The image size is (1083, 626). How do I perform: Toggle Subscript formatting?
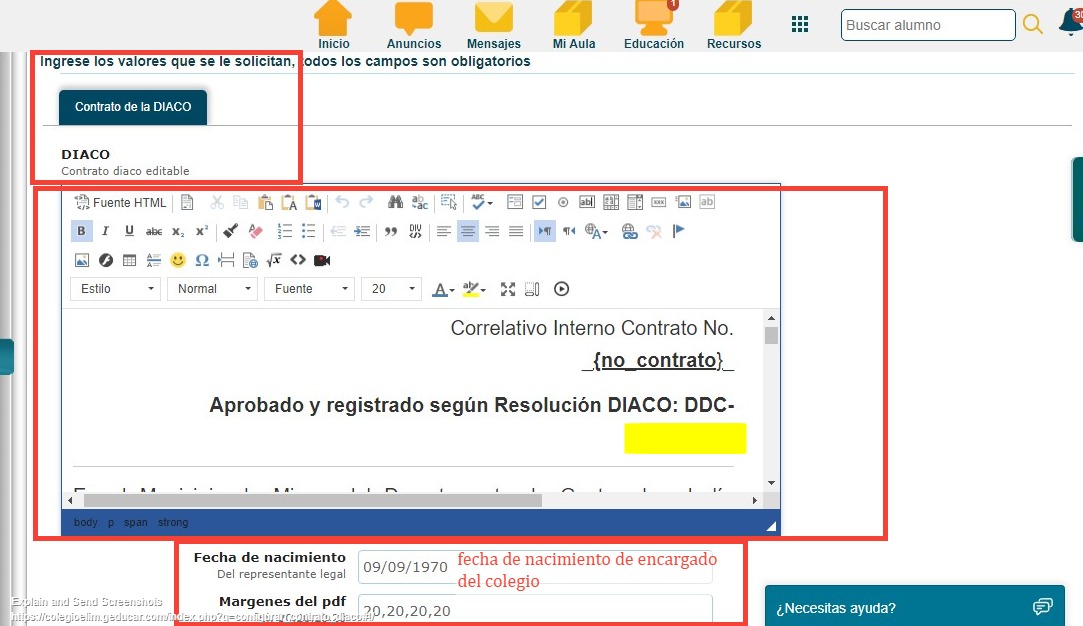tap(178, 231)
